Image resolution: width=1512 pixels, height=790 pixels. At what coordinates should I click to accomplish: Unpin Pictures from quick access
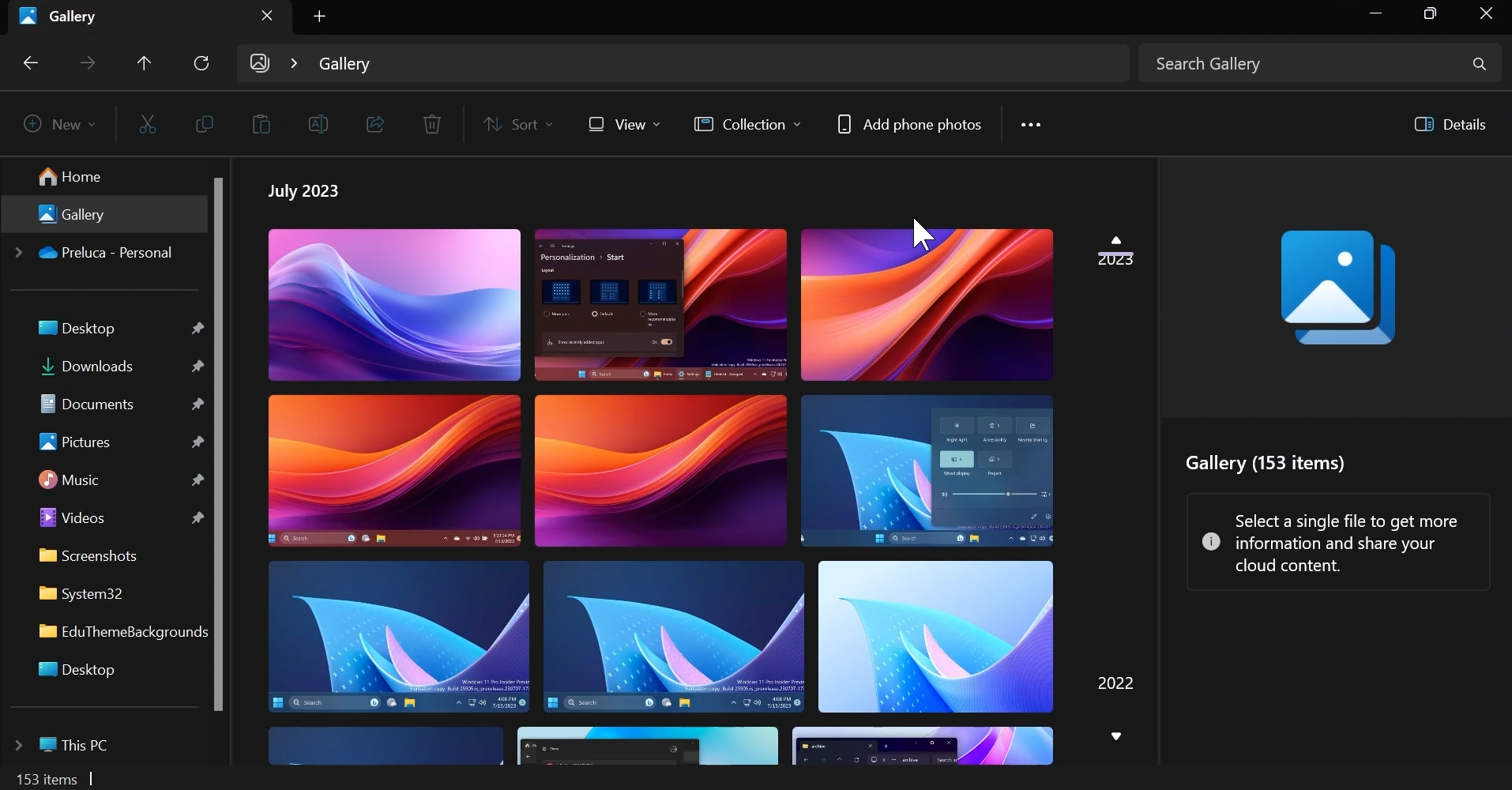click(197, 442)
